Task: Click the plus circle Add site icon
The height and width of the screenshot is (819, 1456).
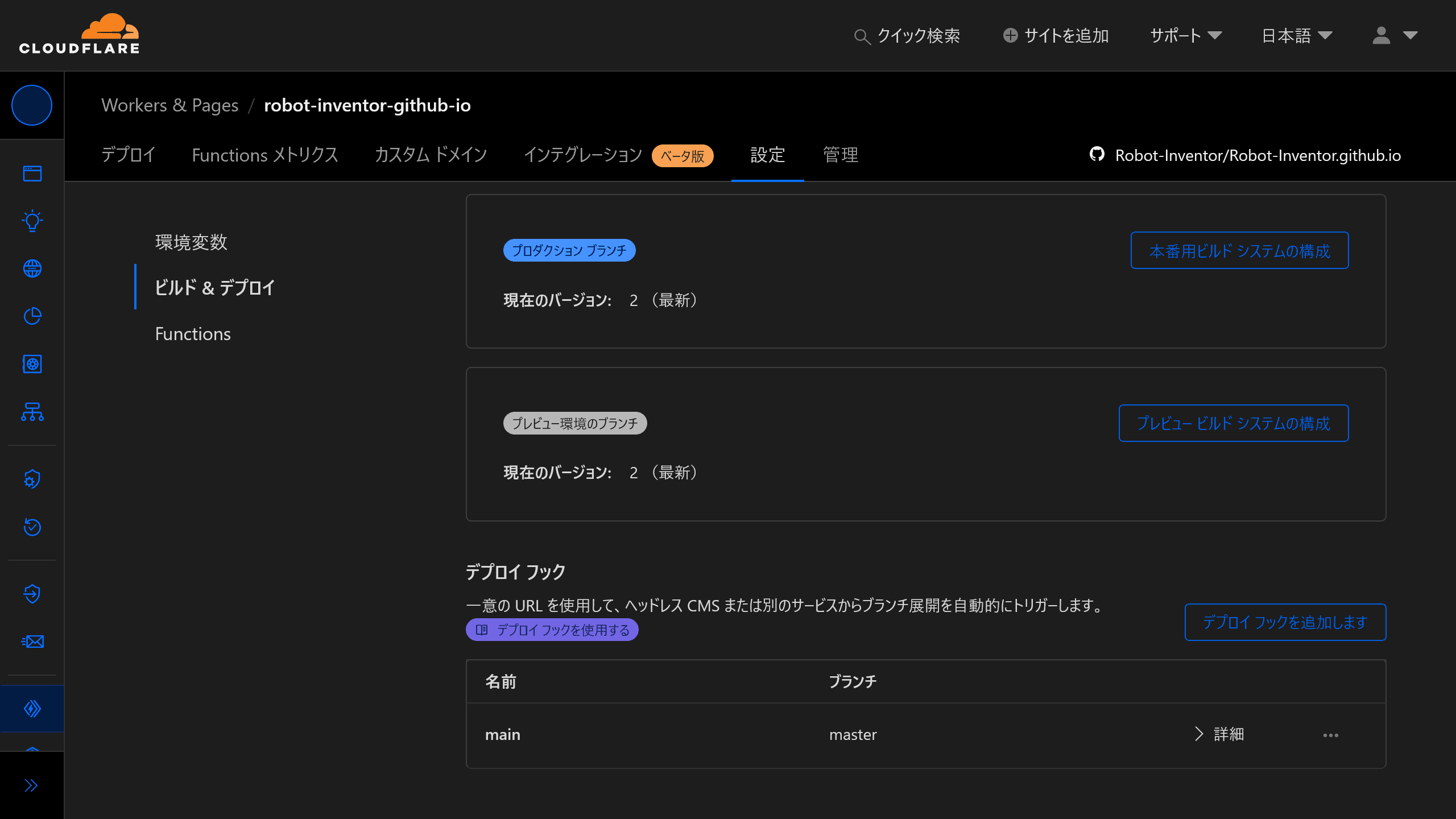Action: 1011,35
